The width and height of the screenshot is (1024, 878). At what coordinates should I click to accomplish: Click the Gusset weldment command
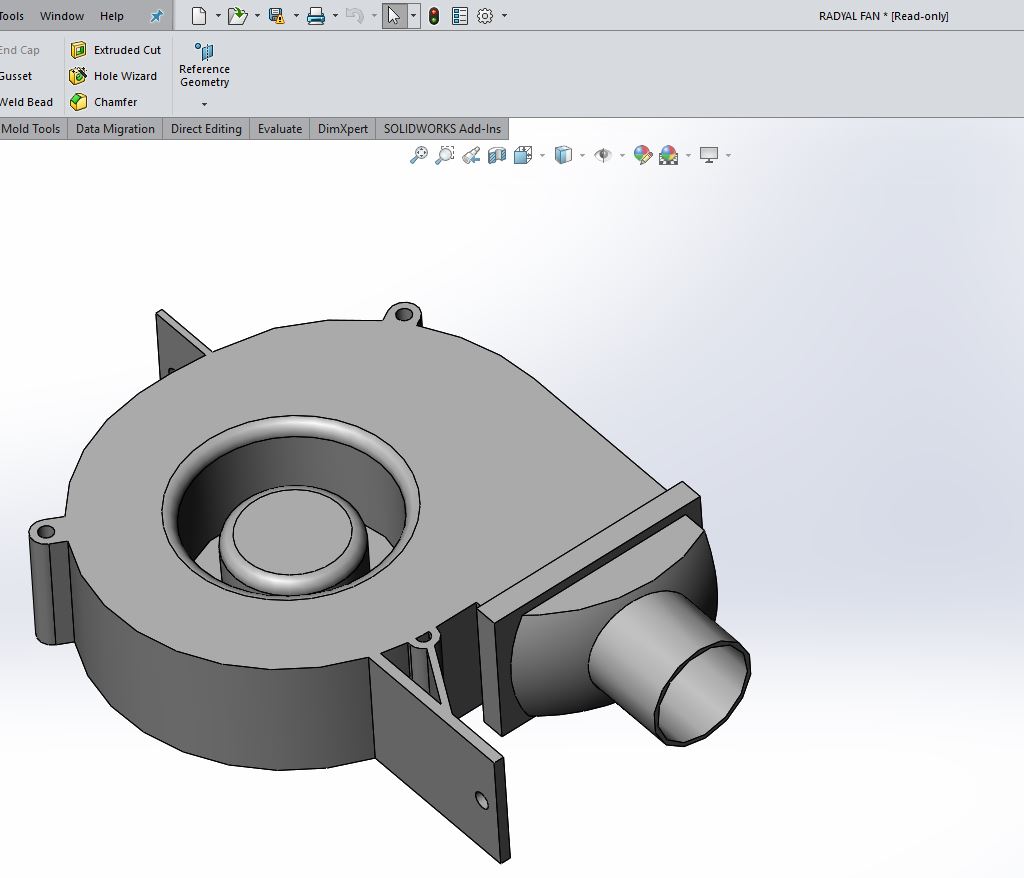click(16, 76)
